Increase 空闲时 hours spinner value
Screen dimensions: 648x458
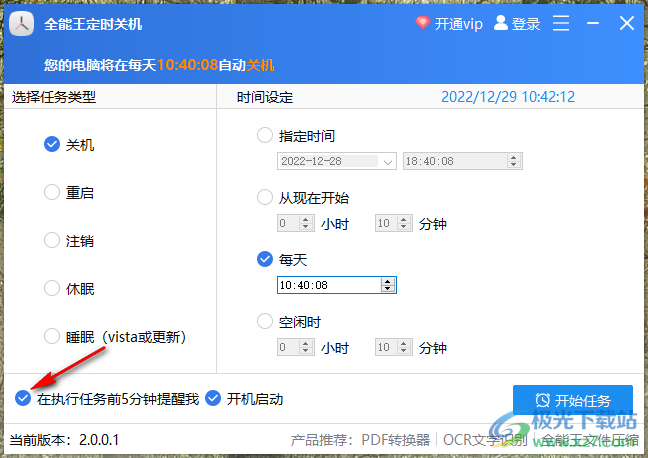tap(305, 344)
